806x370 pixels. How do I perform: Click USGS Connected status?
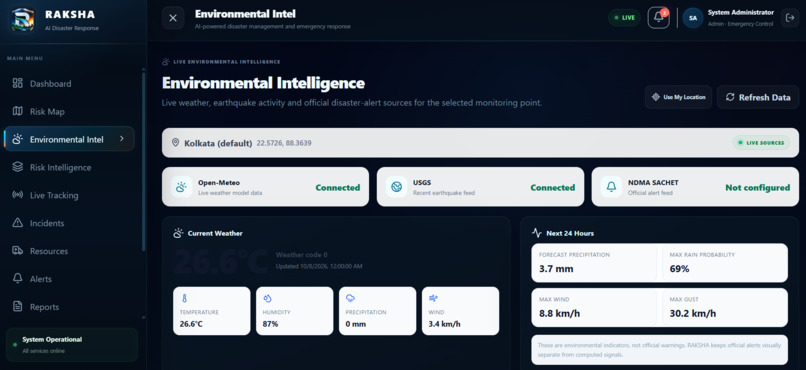coord(553,188)
